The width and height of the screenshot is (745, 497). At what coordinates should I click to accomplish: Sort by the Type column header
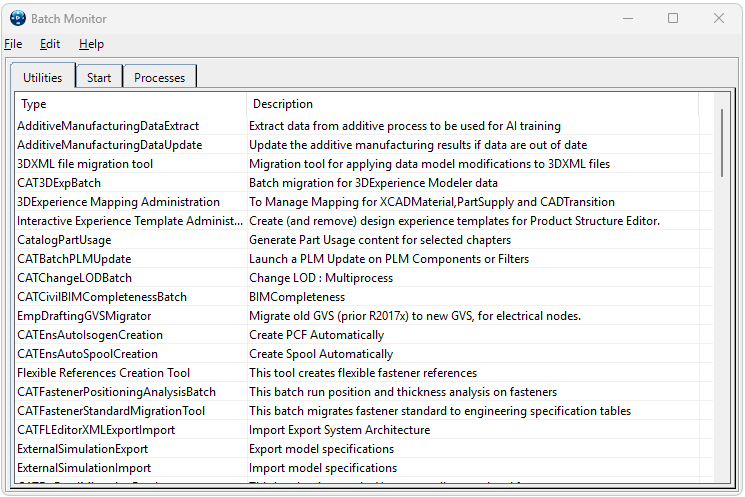(x=130, y=104)
